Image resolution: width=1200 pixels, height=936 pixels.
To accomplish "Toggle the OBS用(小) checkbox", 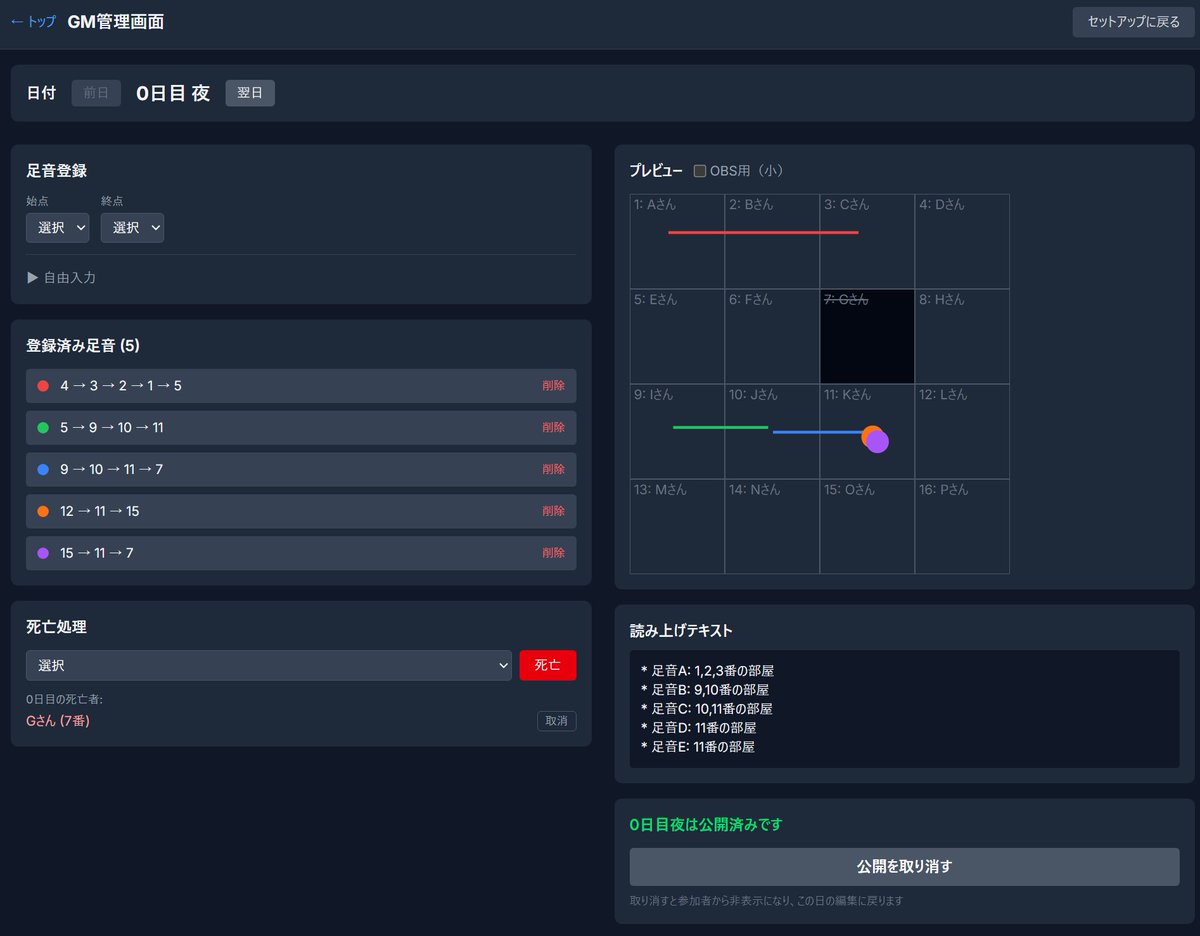I will point(700,171).
